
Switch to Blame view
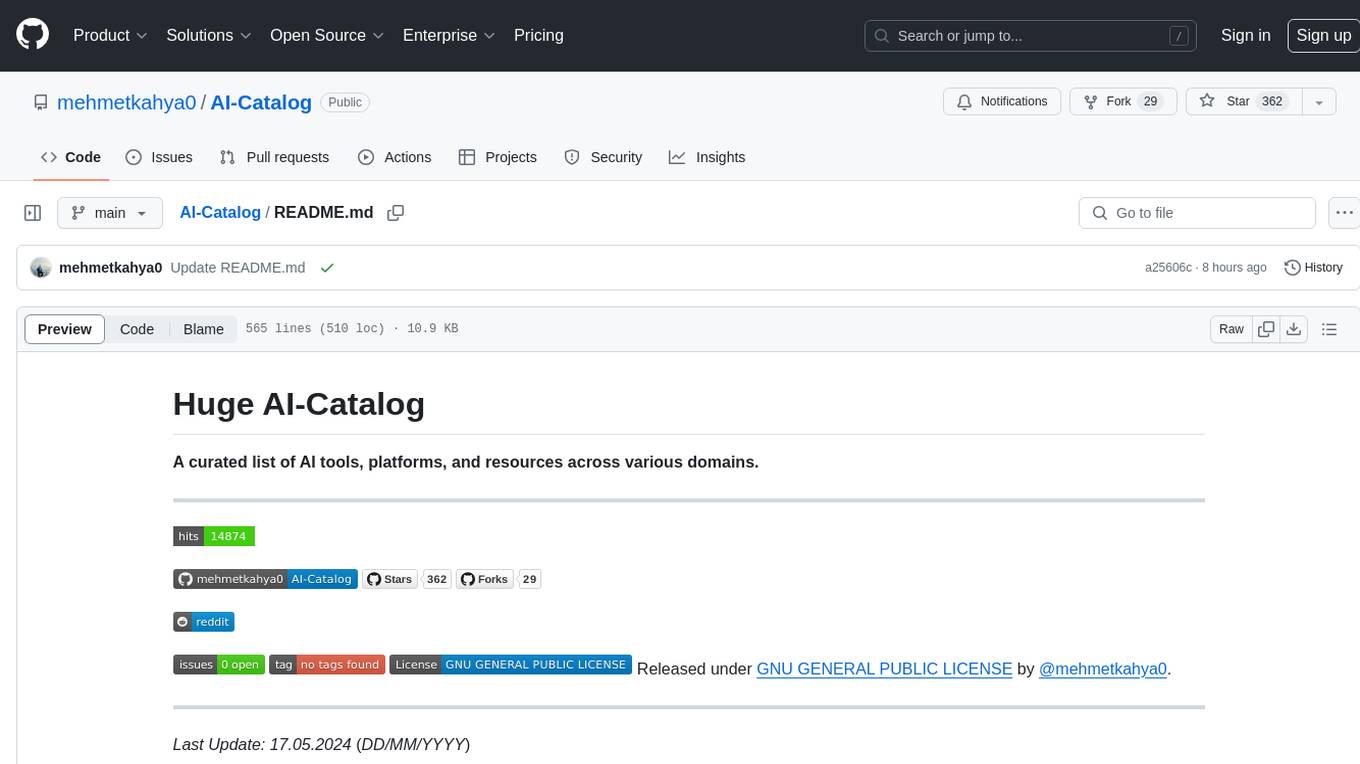click(204, 329)
